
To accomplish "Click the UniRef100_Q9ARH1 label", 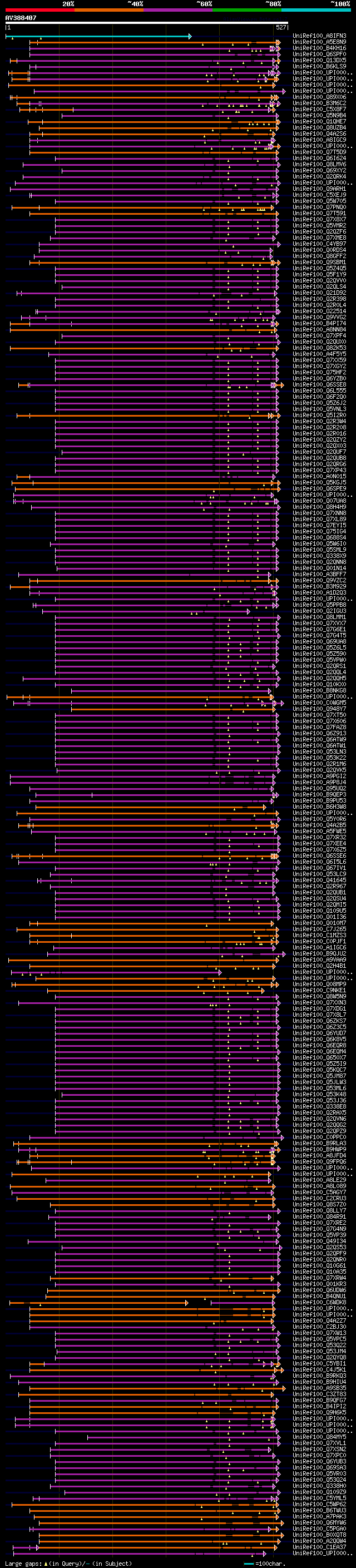I will [319, 189].
